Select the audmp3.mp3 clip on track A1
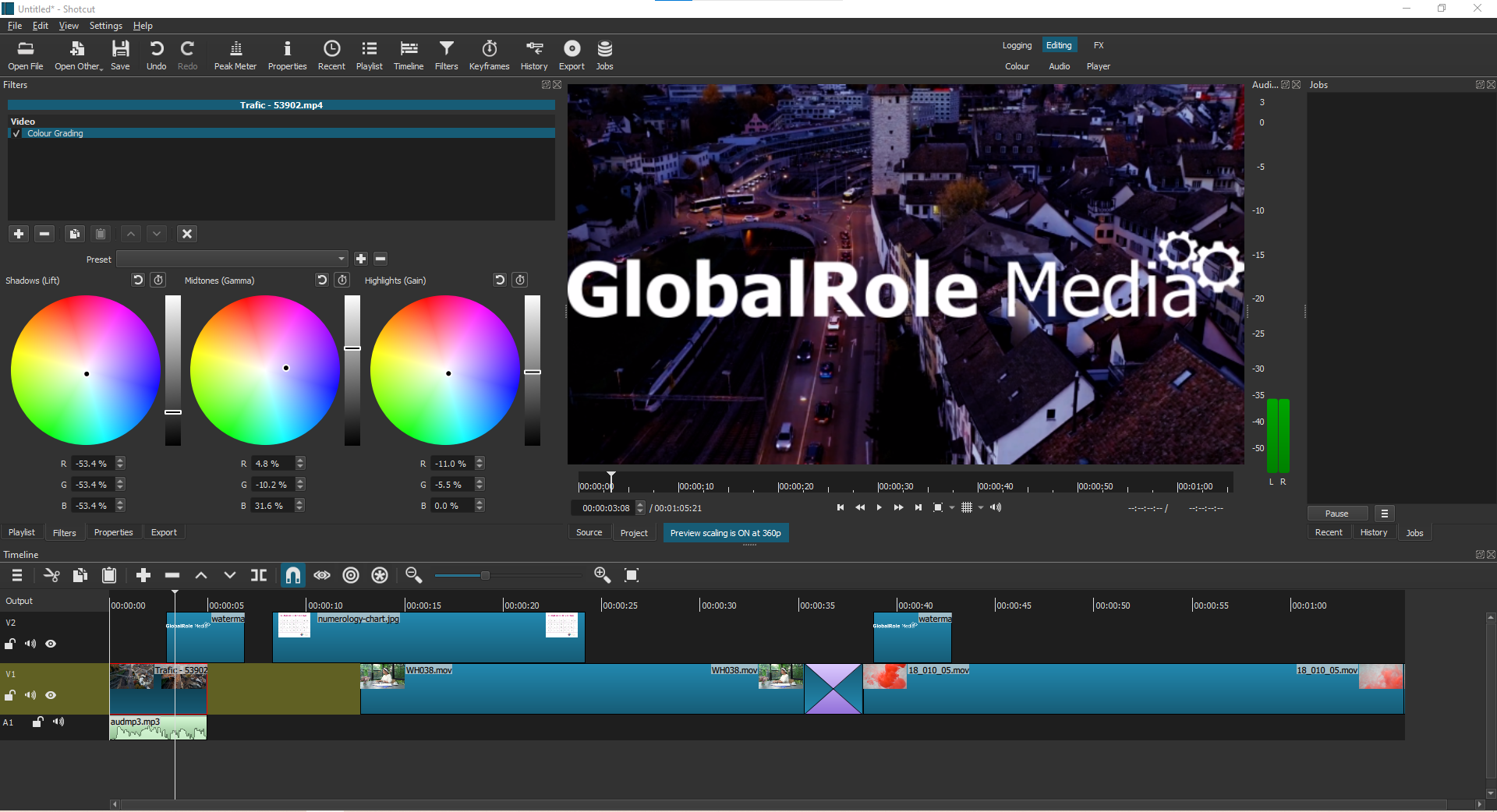This screenshot has height=812, width=1497. 156,728
